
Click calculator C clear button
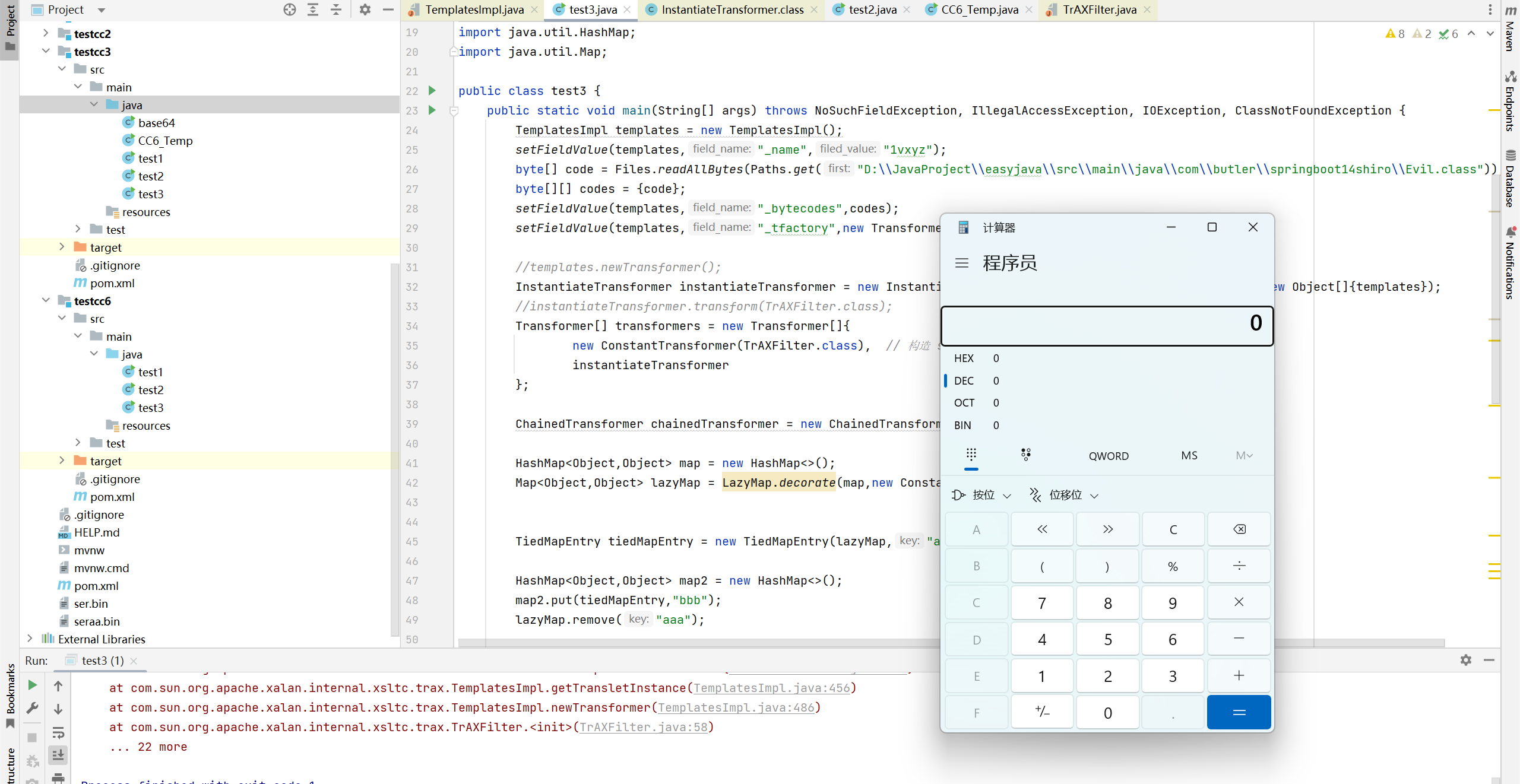(1173, 529)
